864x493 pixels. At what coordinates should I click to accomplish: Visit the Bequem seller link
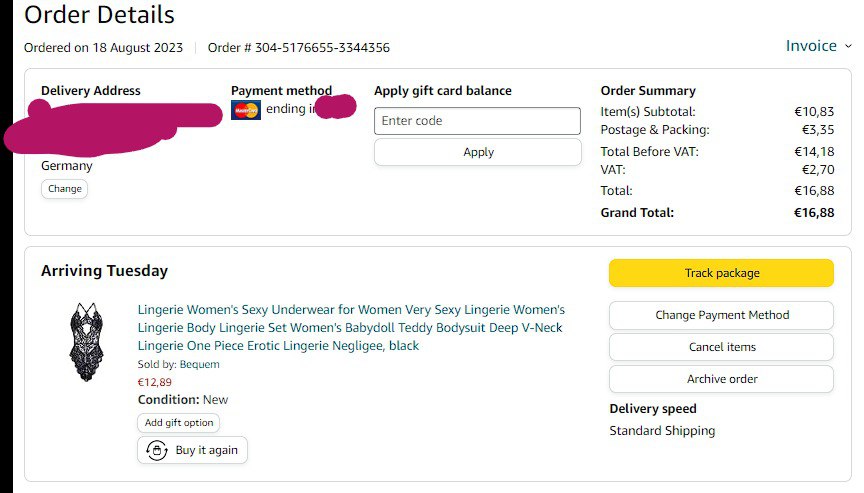pos(200,365)
